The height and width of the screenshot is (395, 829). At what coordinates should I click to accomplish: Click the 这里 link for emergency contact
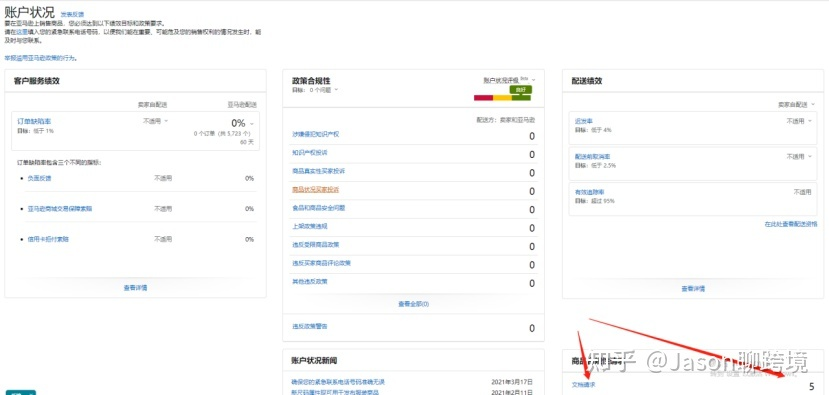(21, 32)
